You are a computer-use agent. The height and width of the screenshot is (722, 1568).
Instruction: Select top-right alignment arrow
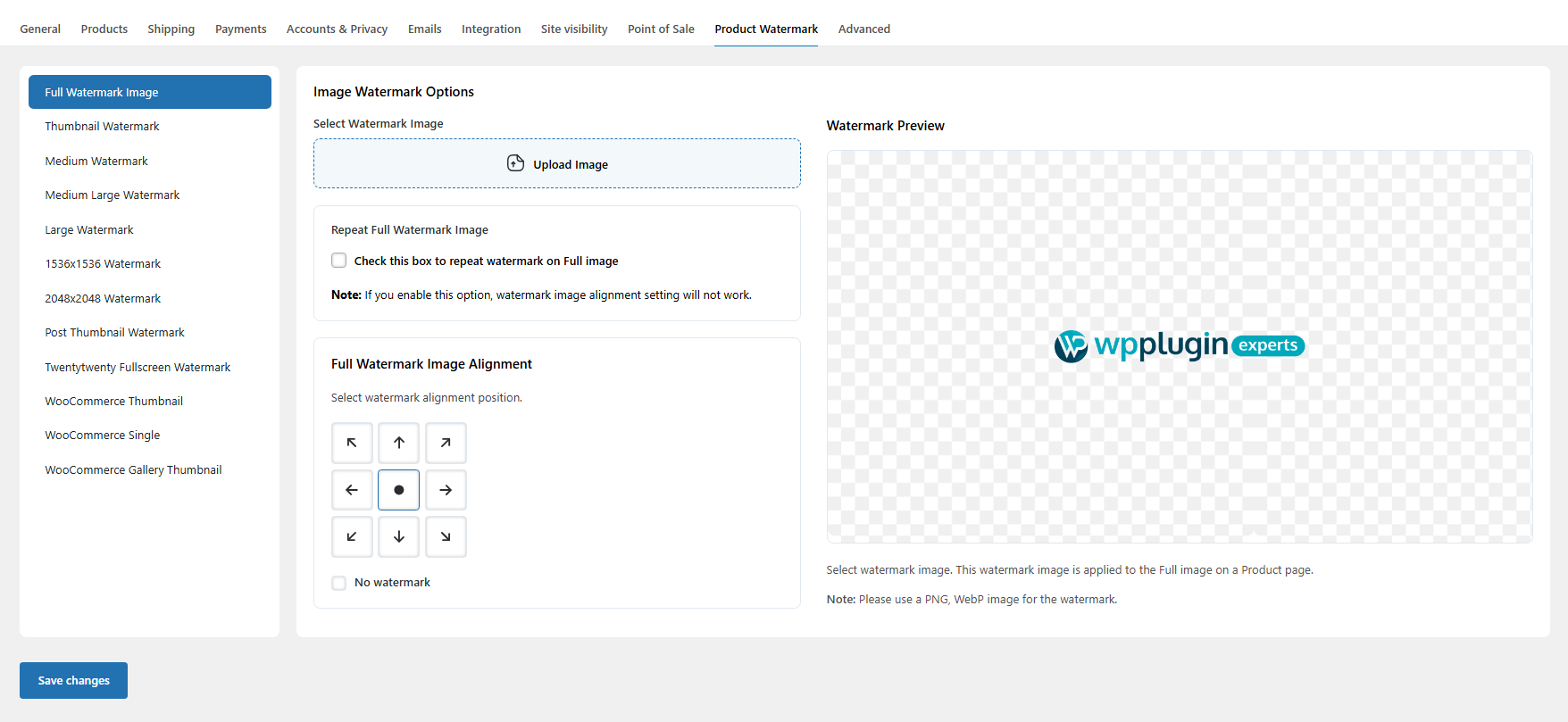(446, 443)
